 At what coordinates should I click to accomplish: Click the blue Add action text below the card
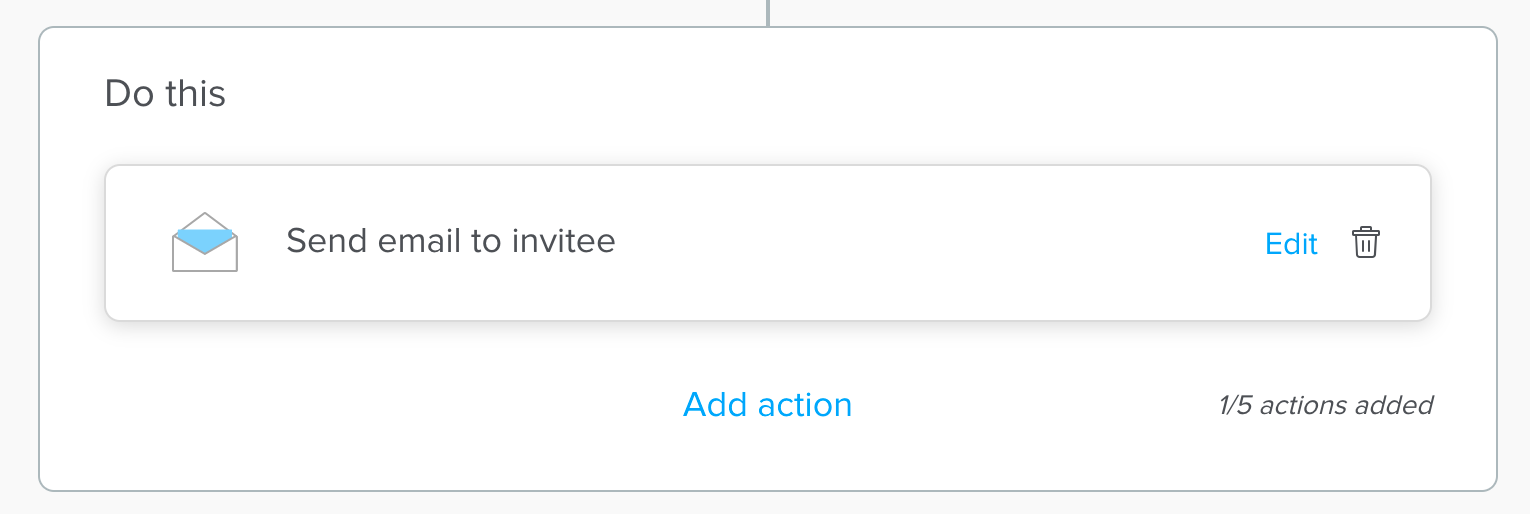pyautogui.click(x=767, y=404)
